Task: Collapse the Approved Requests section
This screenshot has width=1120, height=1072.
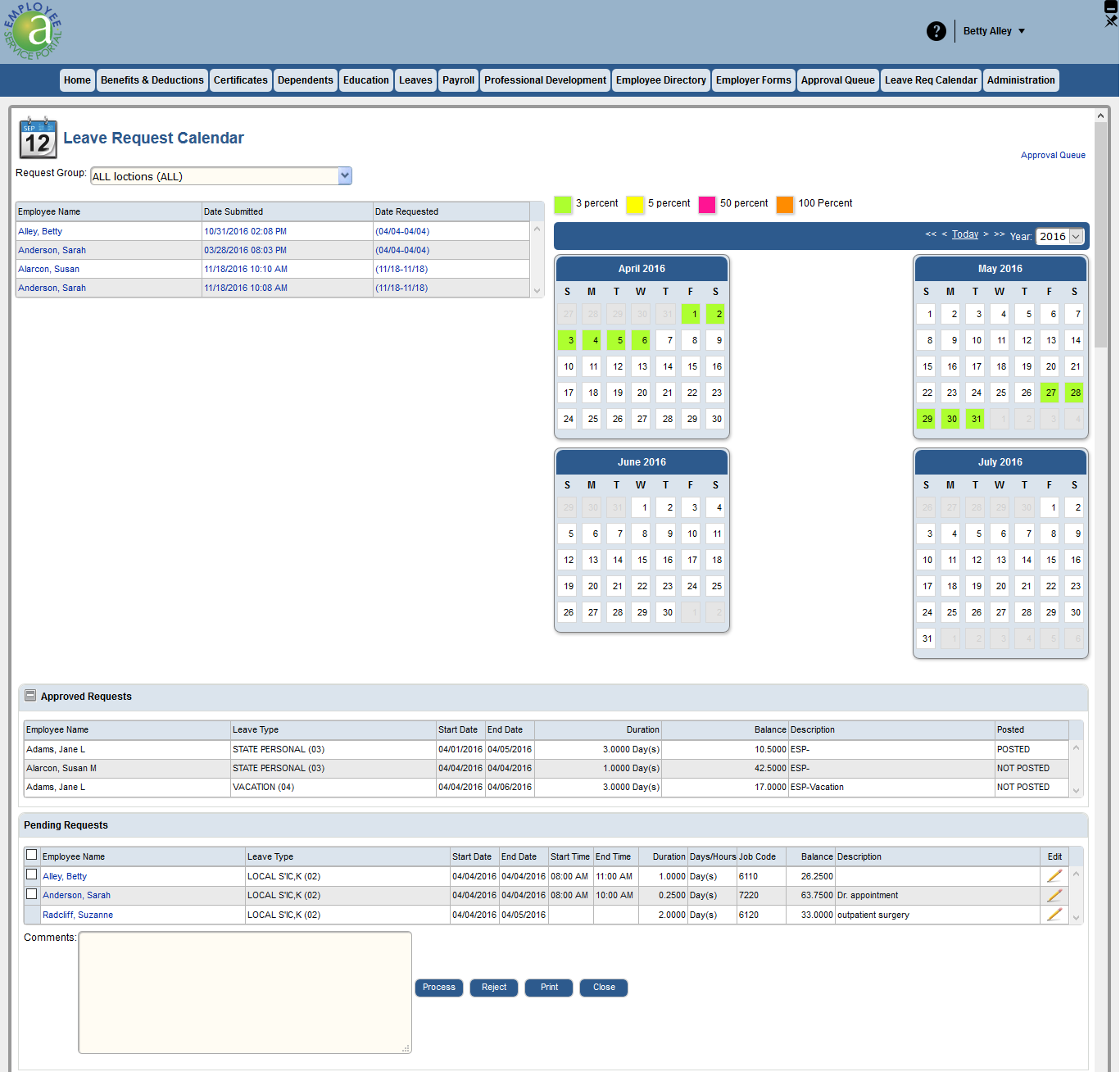Action: coord(30,696)
